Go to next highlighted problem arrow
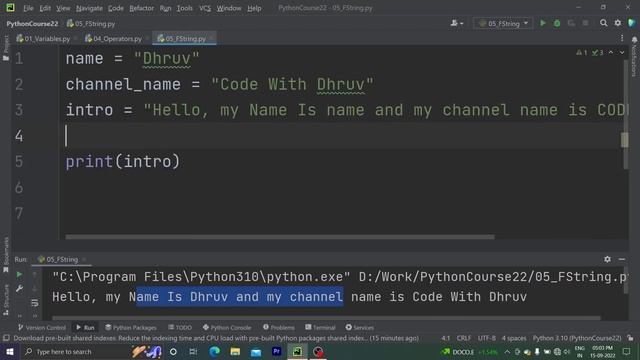 (x=622, y=53)
